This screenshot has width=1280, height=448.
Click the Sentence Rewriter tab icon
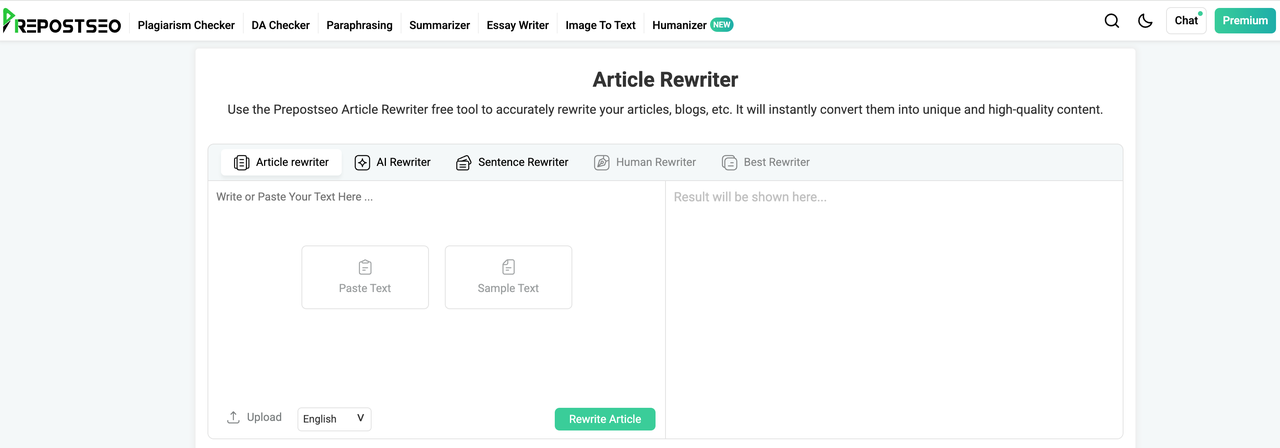click(463, 162)
